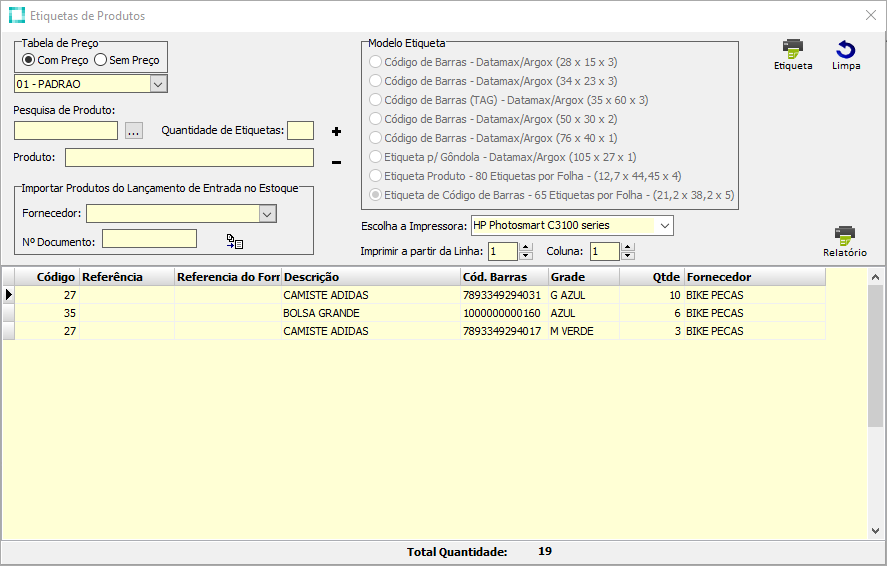
Task: Select the Sem Preço radio option
Action: click(100, 60)
